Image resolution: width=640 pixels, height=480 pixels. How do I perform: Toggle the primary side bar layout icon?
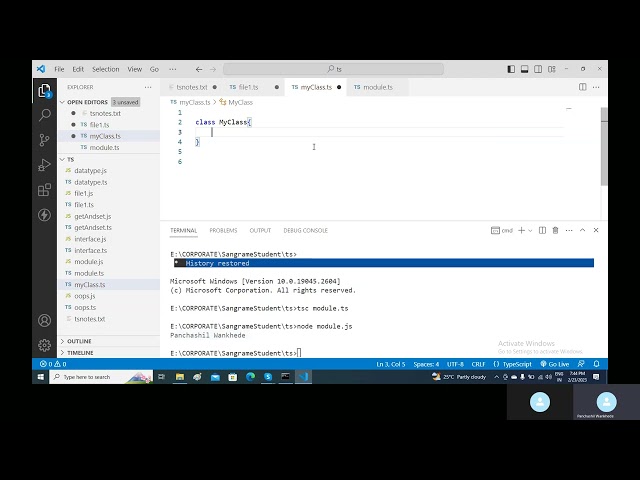click(511, 69)
